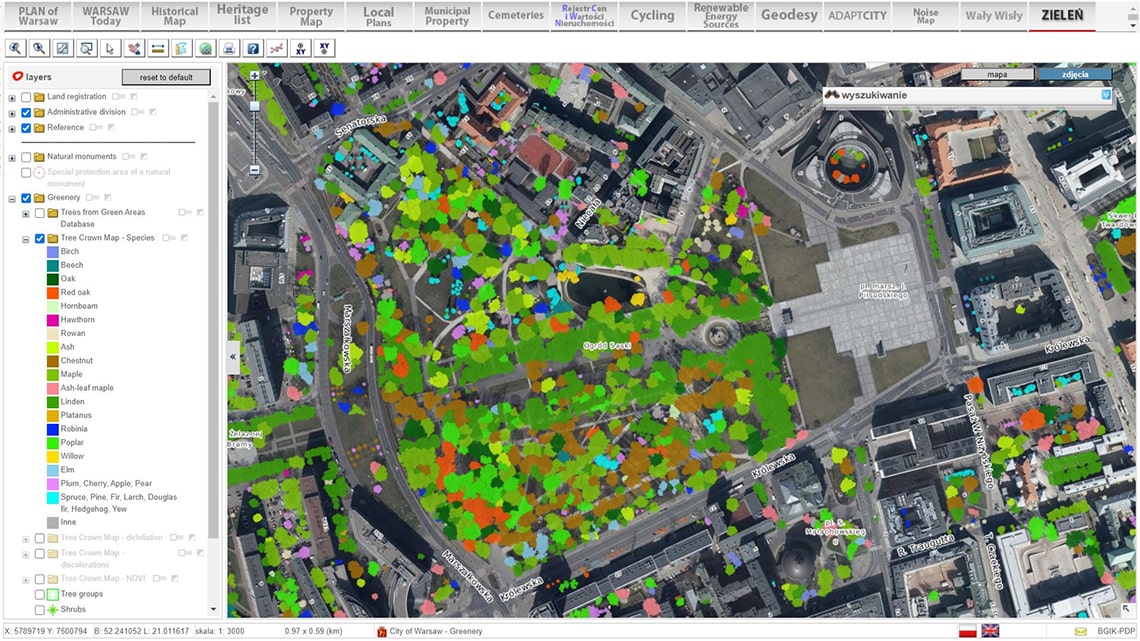Image resolution: width=1140 pixels, height=641 pixels.
Task: Open the Cycling tab
Action: pos(652,16)
